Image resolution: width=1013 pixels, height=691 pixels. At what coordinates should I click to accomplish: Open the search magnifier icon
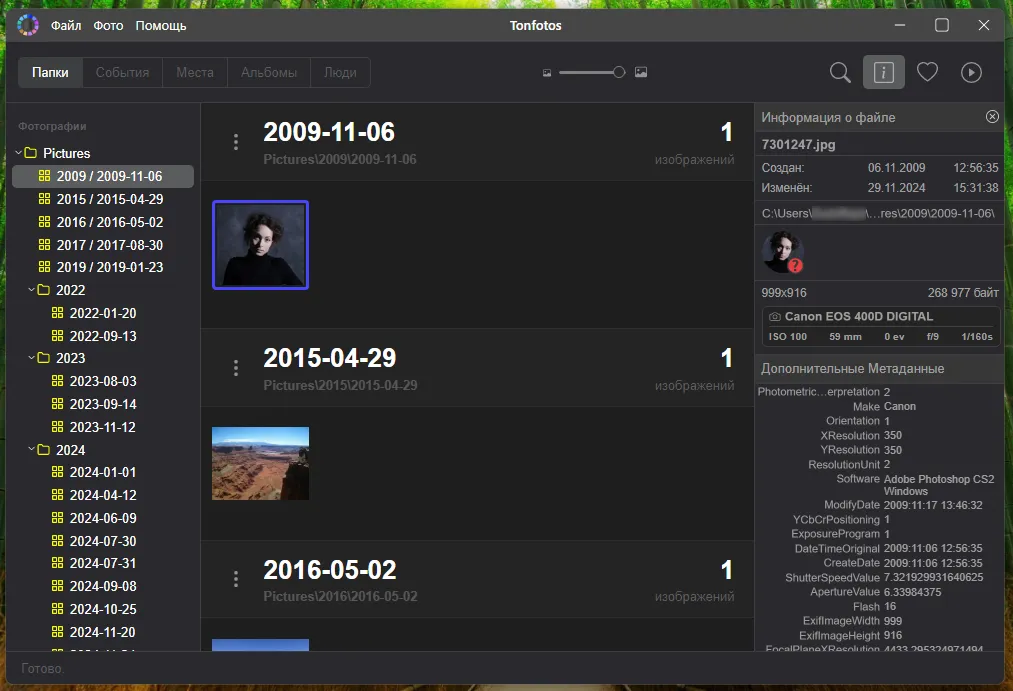[840, 72]
